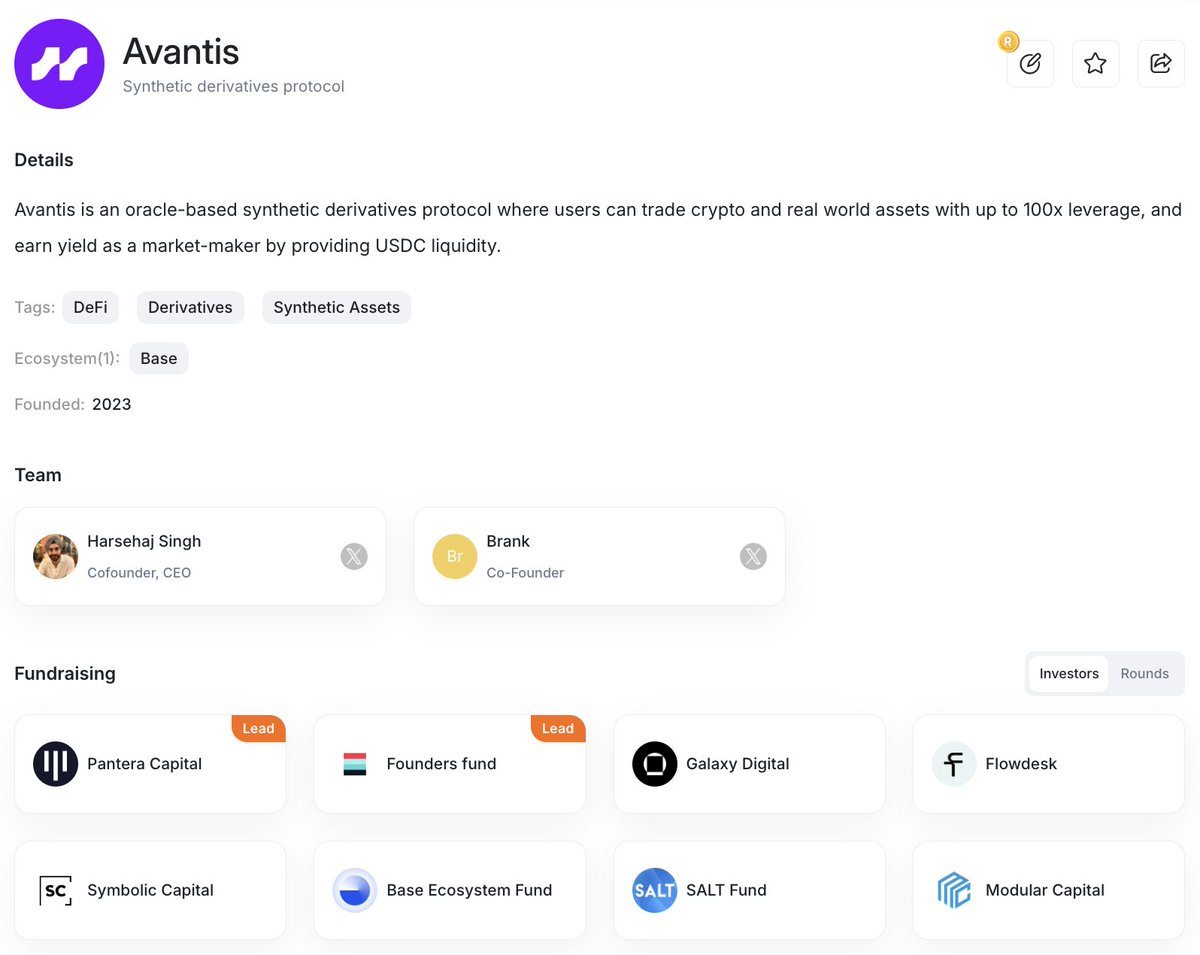Select the DeFi tag
Screen dimensions: 1200x955
90,307
